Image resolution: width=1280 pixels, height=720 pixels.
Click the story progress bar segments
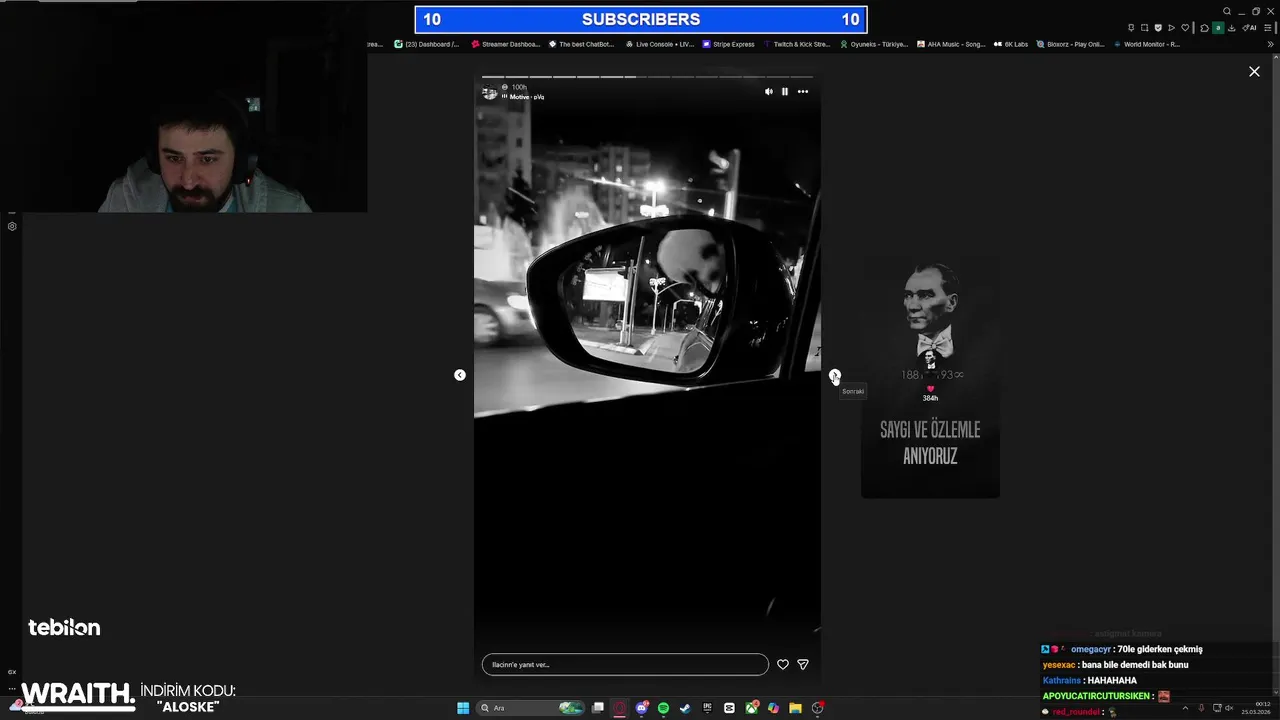click(647, 76)
